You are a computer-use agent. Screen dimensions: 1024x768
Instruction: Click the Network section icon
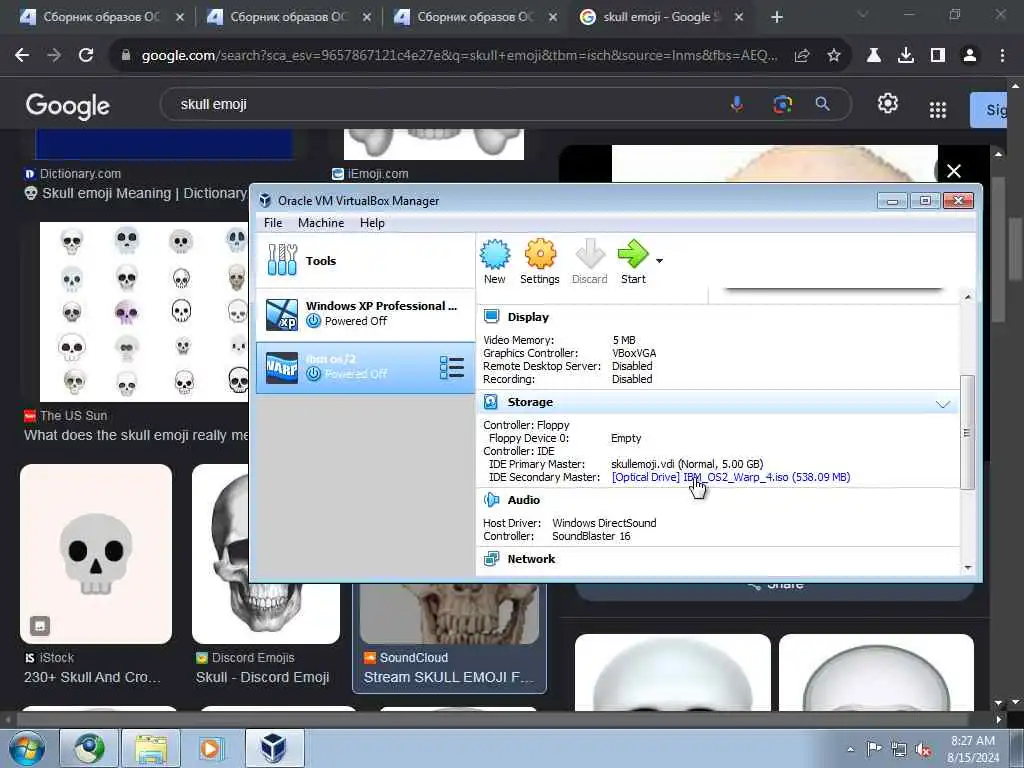491,559
